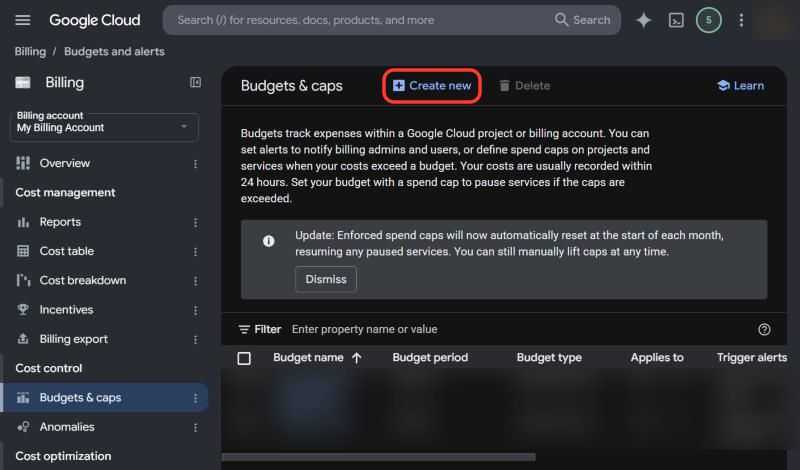Viewport: 800px width, 470px height.
Task: Open the Overview item options dots
Action: (x=195, y=164)
